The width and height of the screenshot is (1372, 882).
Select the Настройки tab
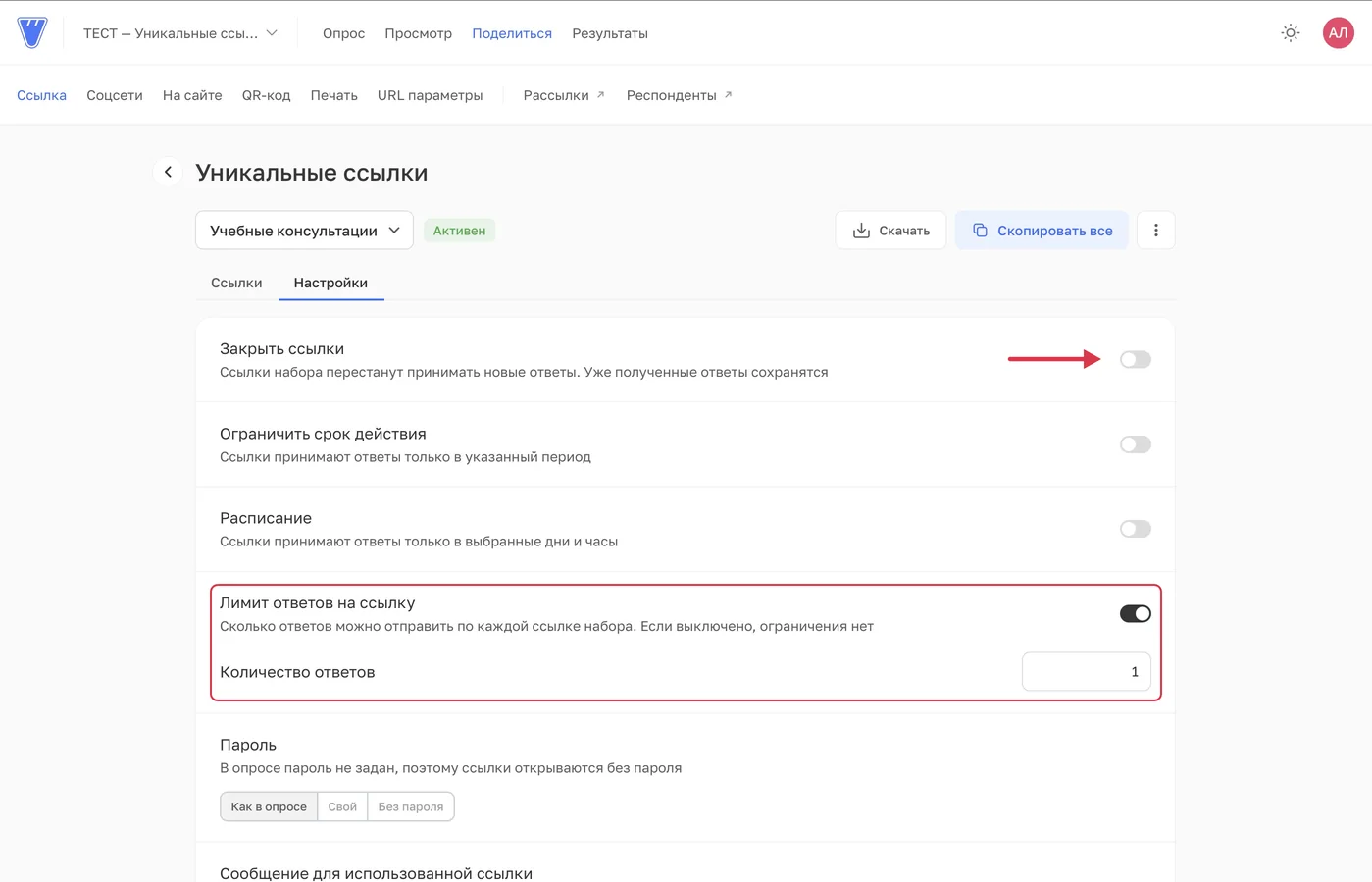point(330,283)
